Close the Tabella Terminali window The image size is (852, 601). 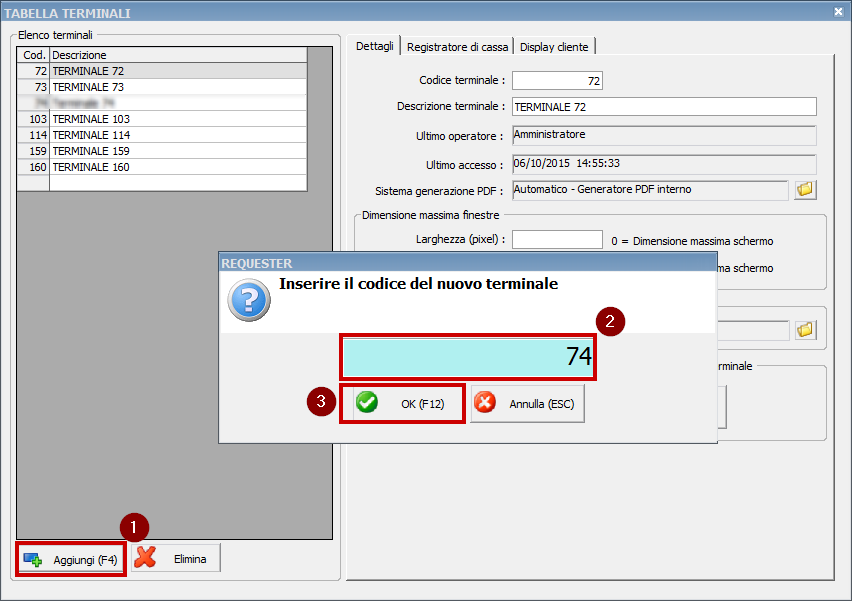(x=838, y=12)
